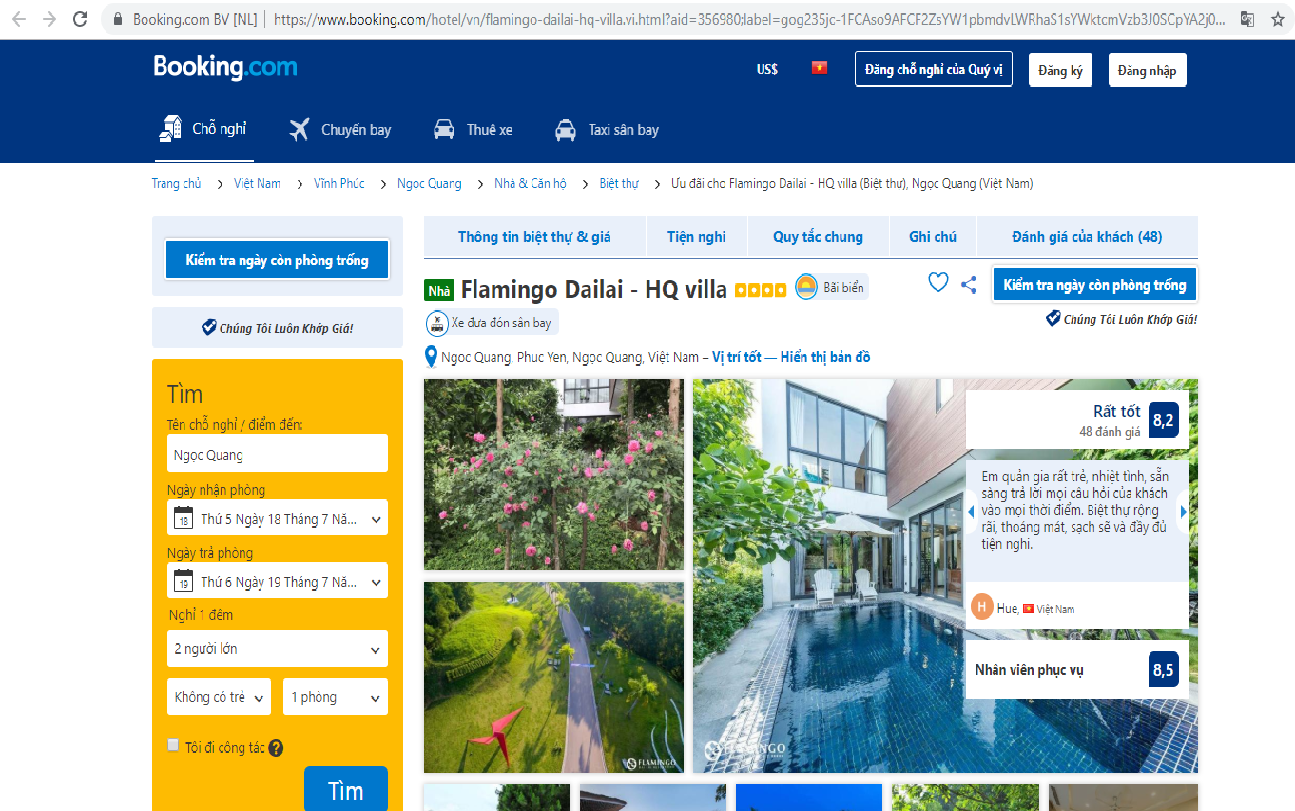This screenshot has height=811, width=1295.
Task: Go to the Biệt thự breadcrumb link
Action: (x=619, y=183)
